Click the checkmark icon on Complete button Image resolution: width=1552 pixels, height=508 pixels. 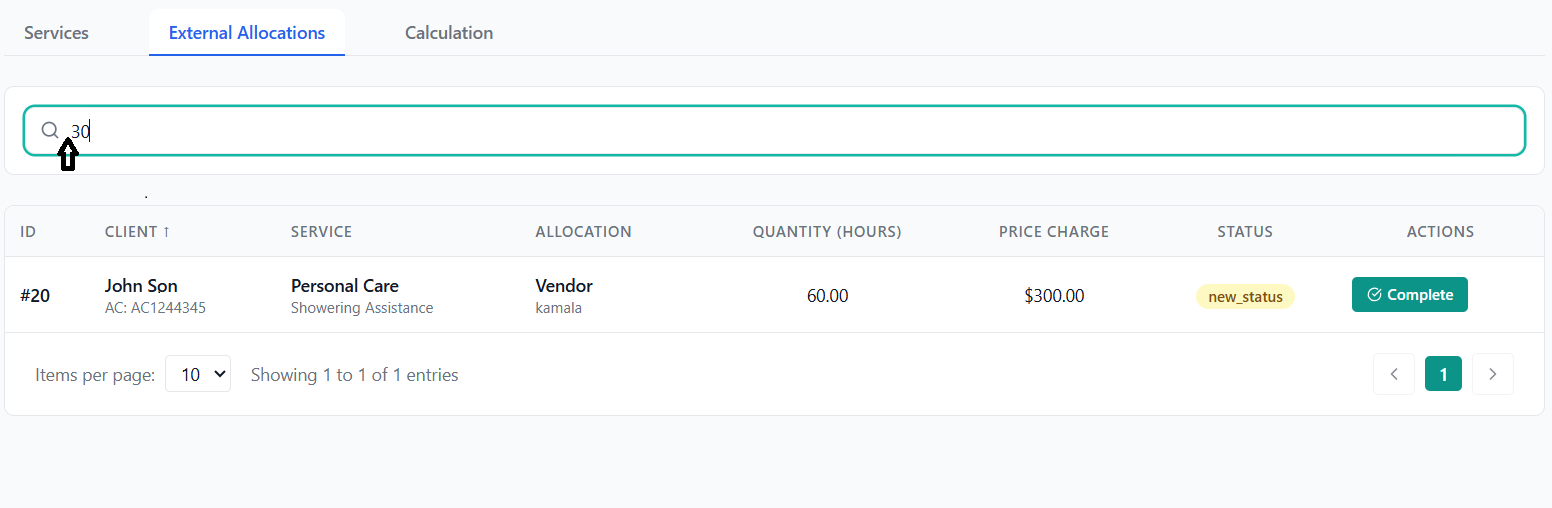(1374, 295)
